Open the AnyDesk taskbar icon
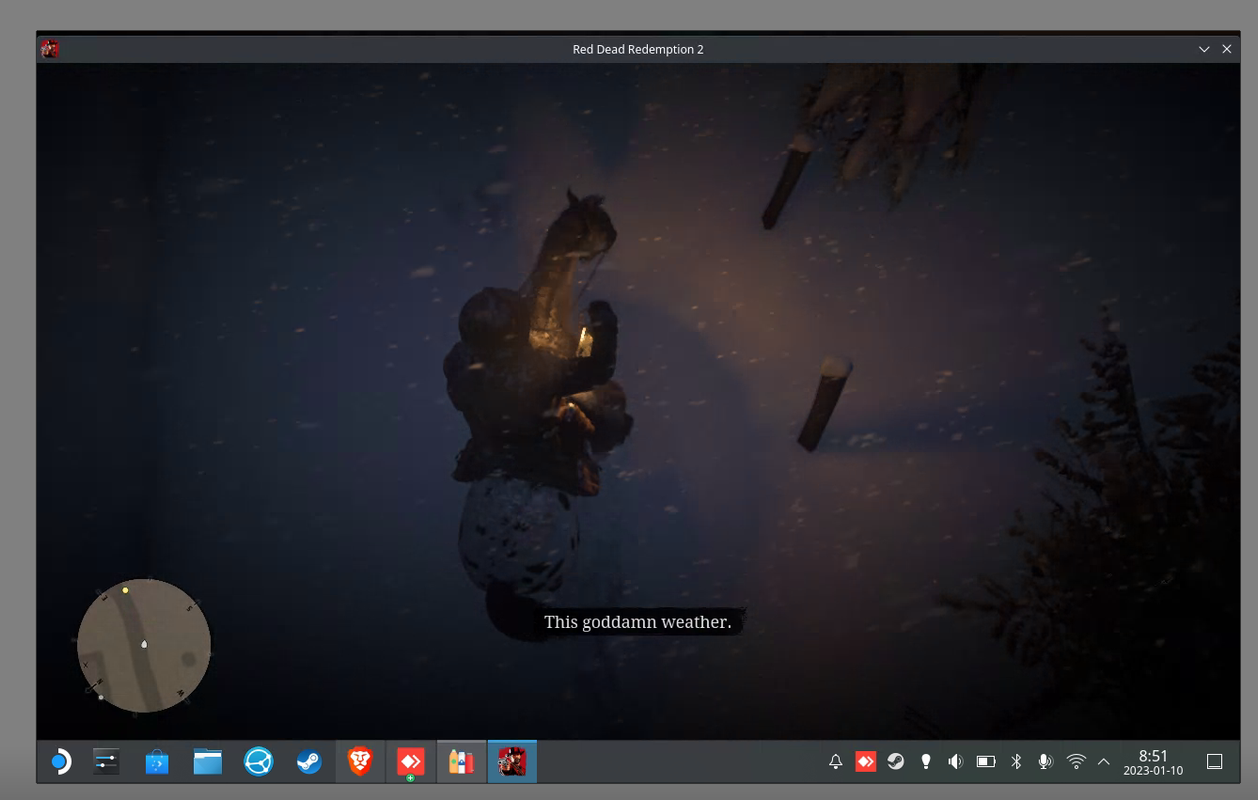The height and width of the screenshot is (800, 1258). (x=411, y=762)
